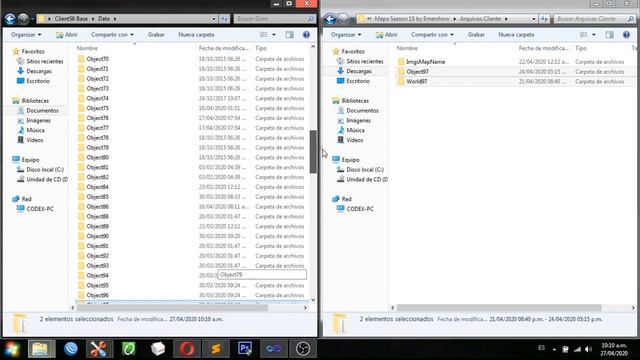Show the preview pane in left window
Viewport: 640px width, 360px height.
pyautogui.click(x=289, y=35)
